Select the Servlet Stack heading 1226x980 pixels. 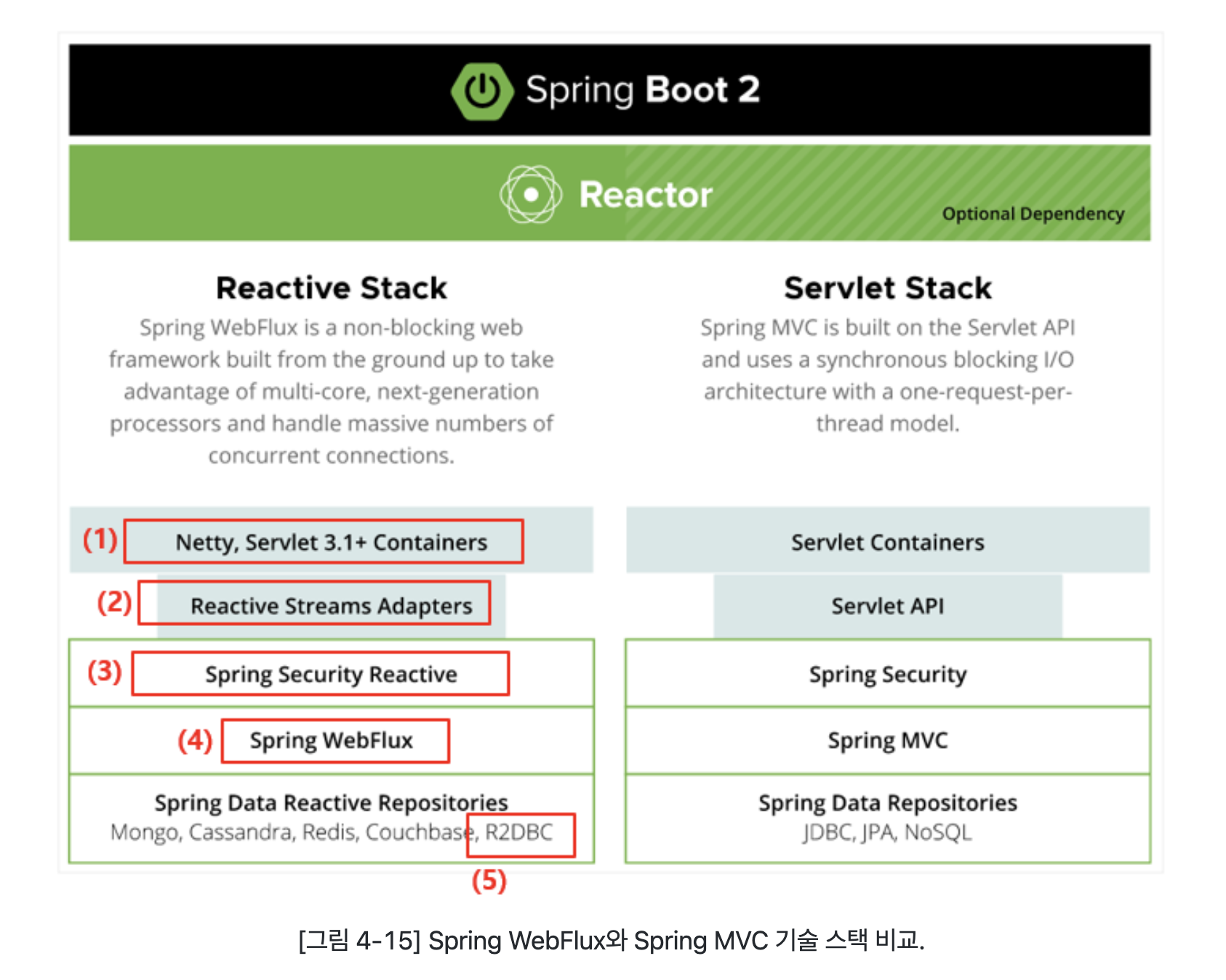888,288
